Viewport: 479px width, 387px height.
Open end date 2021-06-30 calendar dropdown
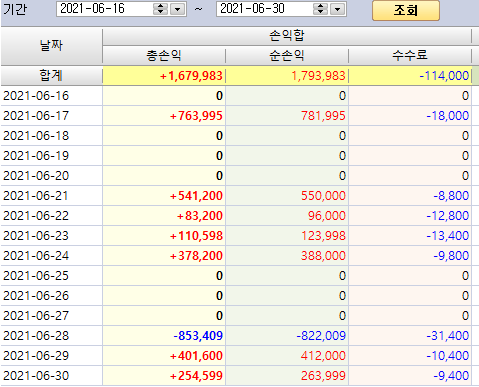pos(338,9)
